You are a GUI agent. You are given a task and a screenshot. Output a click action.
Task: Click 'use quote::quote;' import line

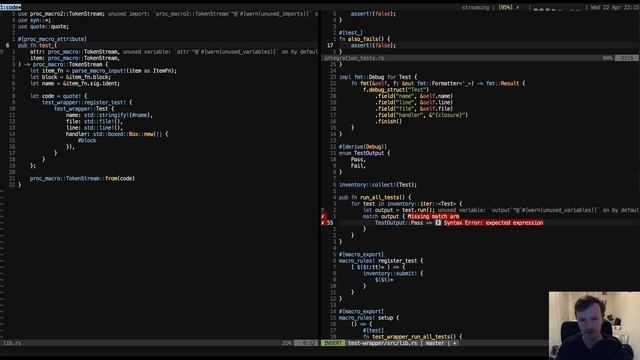pyautogui.click(x=43, y=27)
